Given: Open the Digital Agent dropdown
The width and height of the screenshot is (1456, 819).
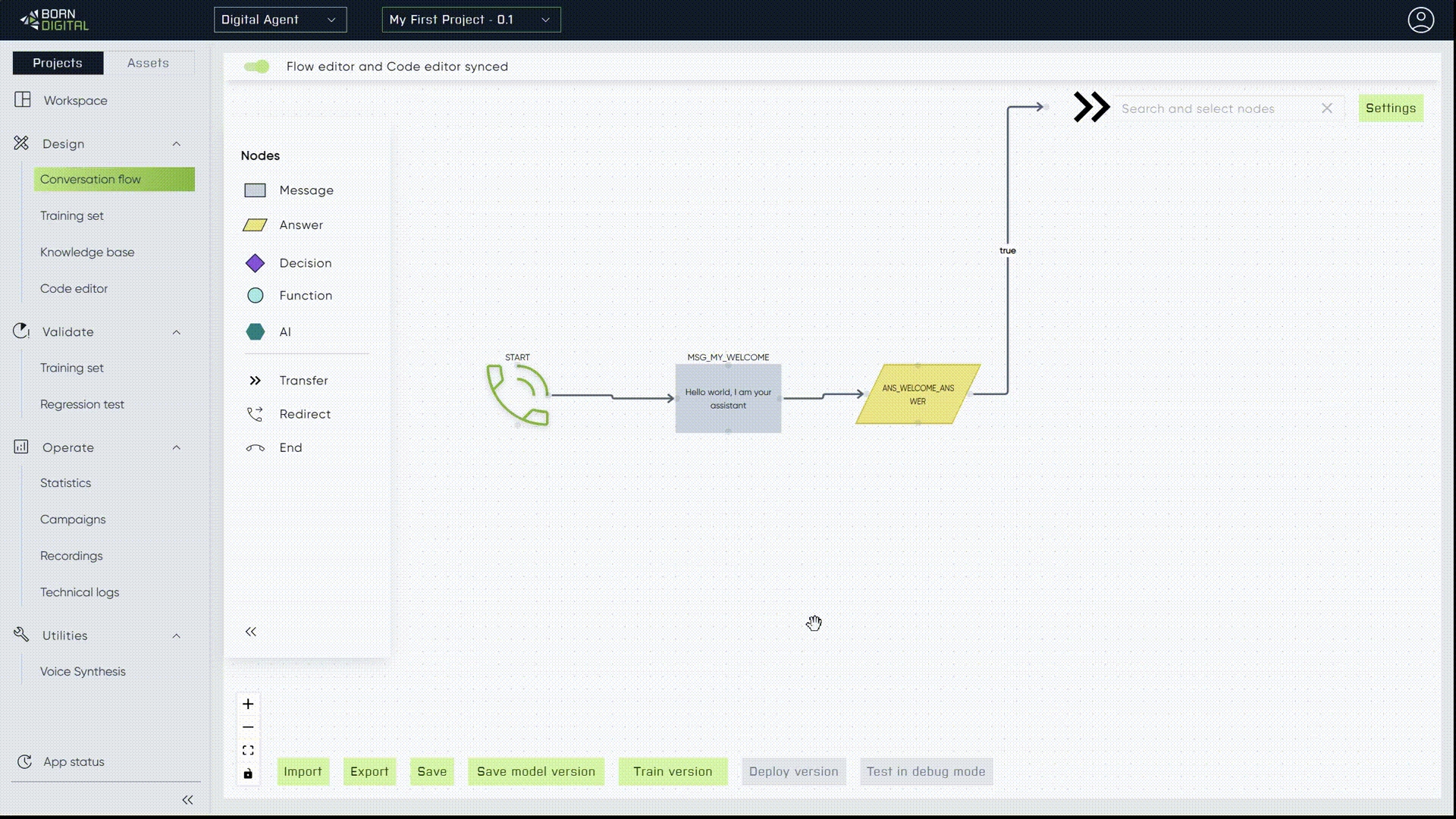Looking at the screenshot, I should tap(280, 20).
